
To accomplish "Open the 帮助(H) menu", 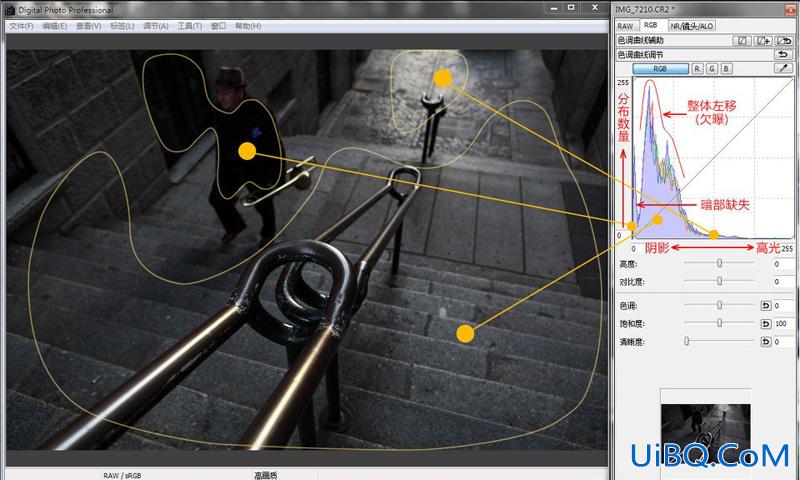I will [248, 26].
